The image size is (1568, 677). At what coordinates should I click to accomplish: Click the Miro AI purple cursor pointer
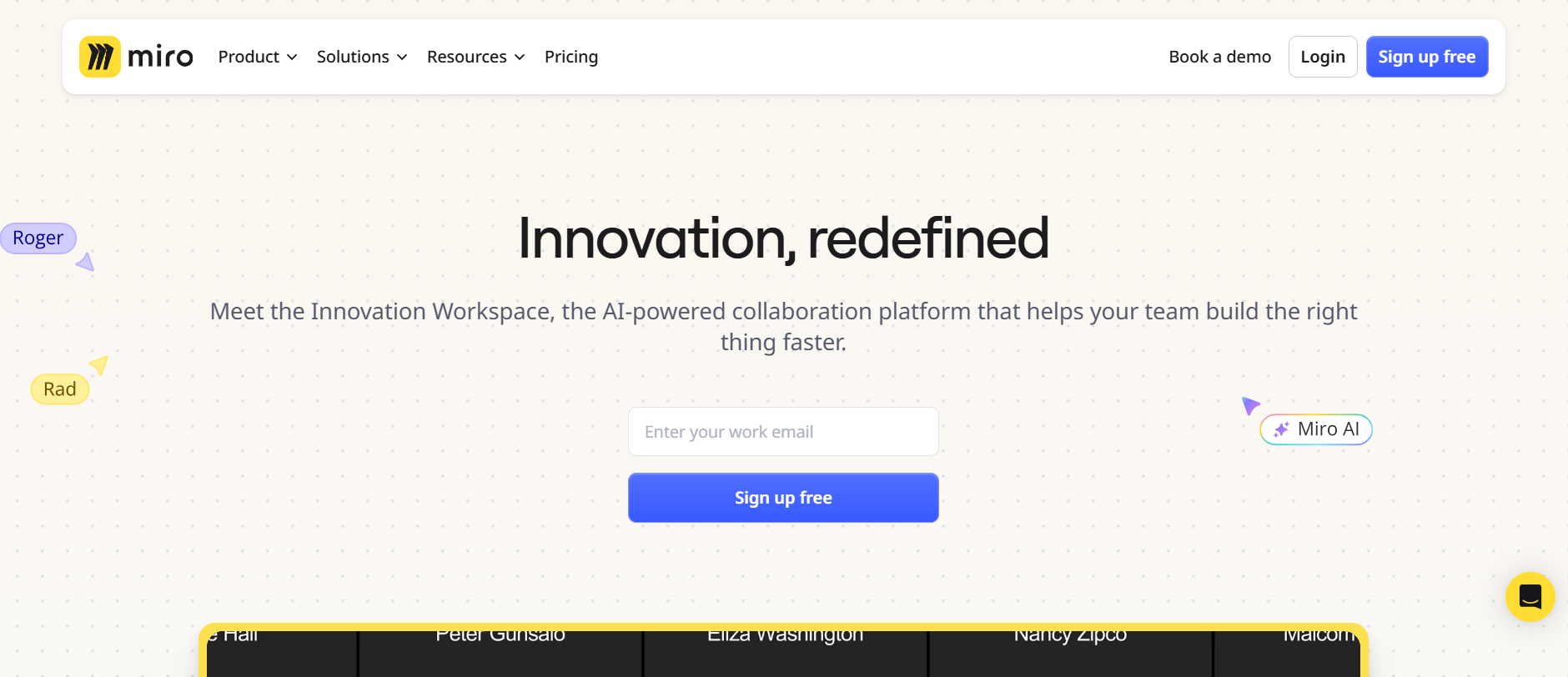coord(1250,405)
